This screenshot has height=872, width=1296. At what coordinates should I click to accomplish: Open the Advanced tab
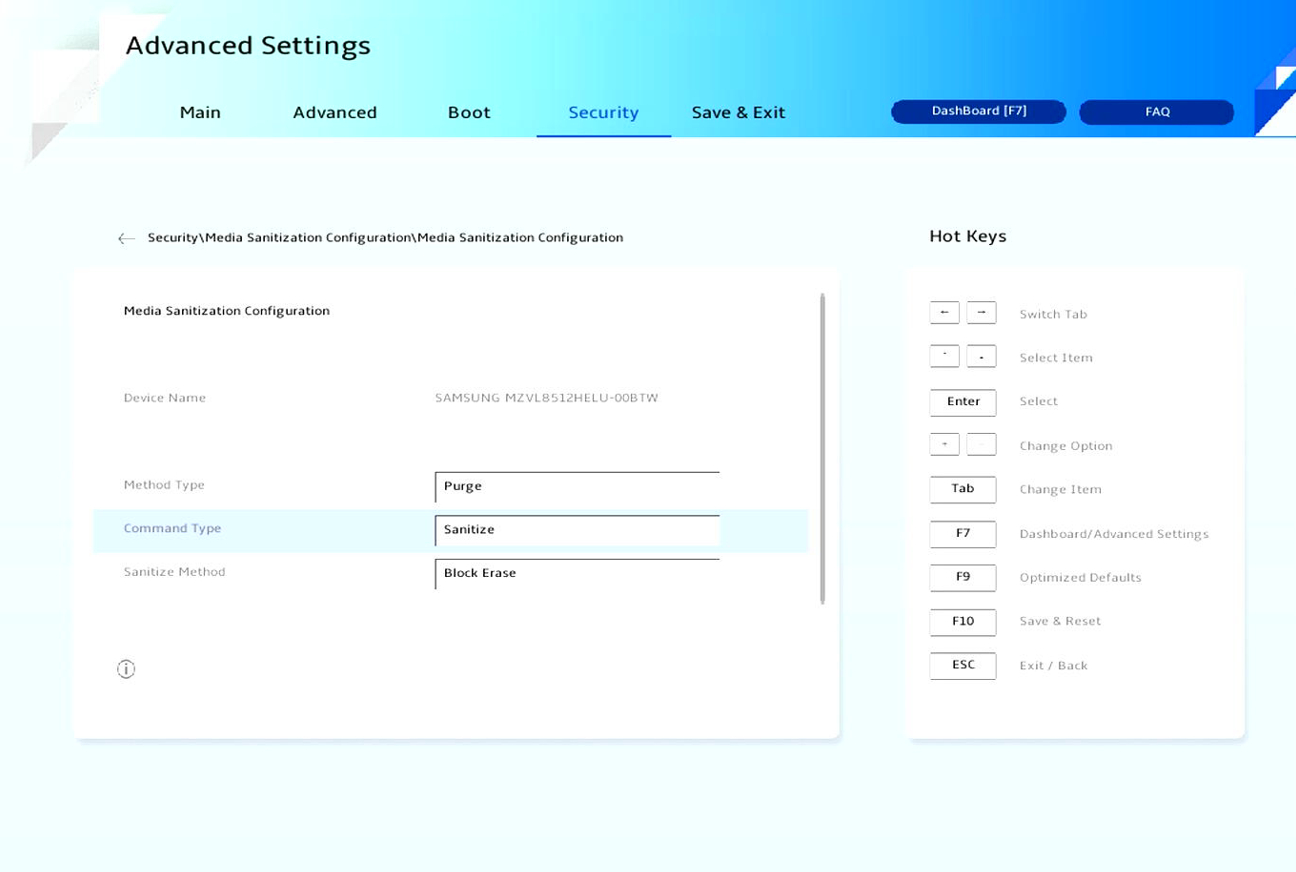335,113
